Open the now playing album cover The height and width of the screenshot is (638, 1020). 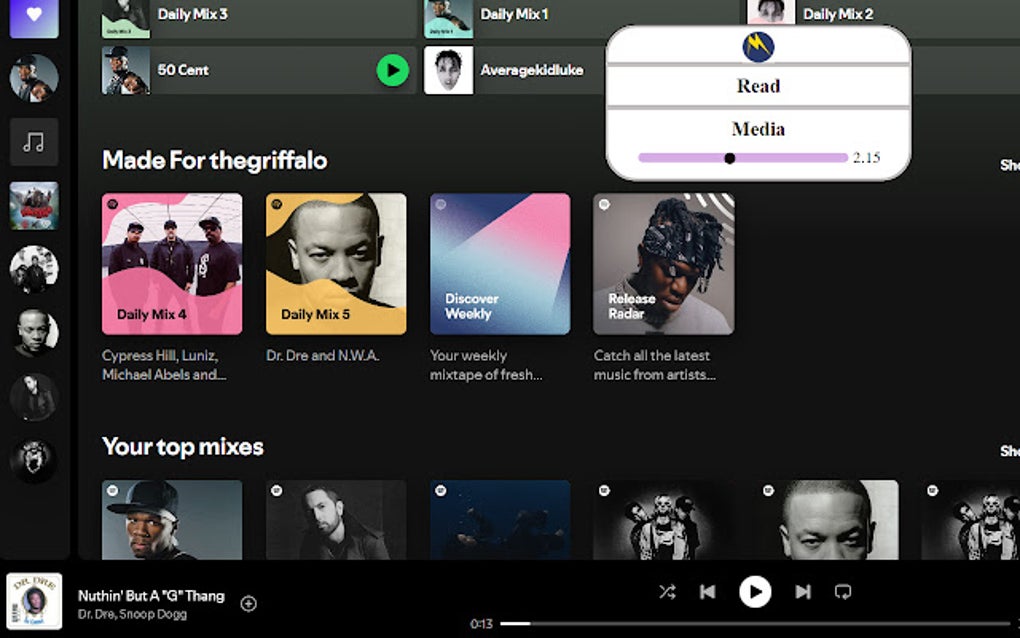[34, 601]
